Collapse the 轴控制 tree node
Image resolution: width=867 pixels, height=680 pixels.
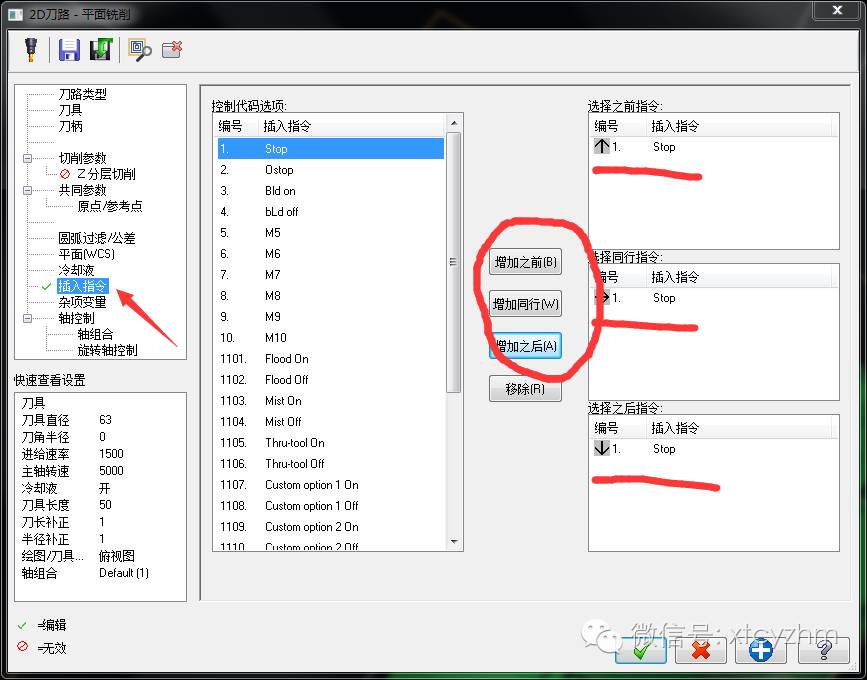point(27,318)
